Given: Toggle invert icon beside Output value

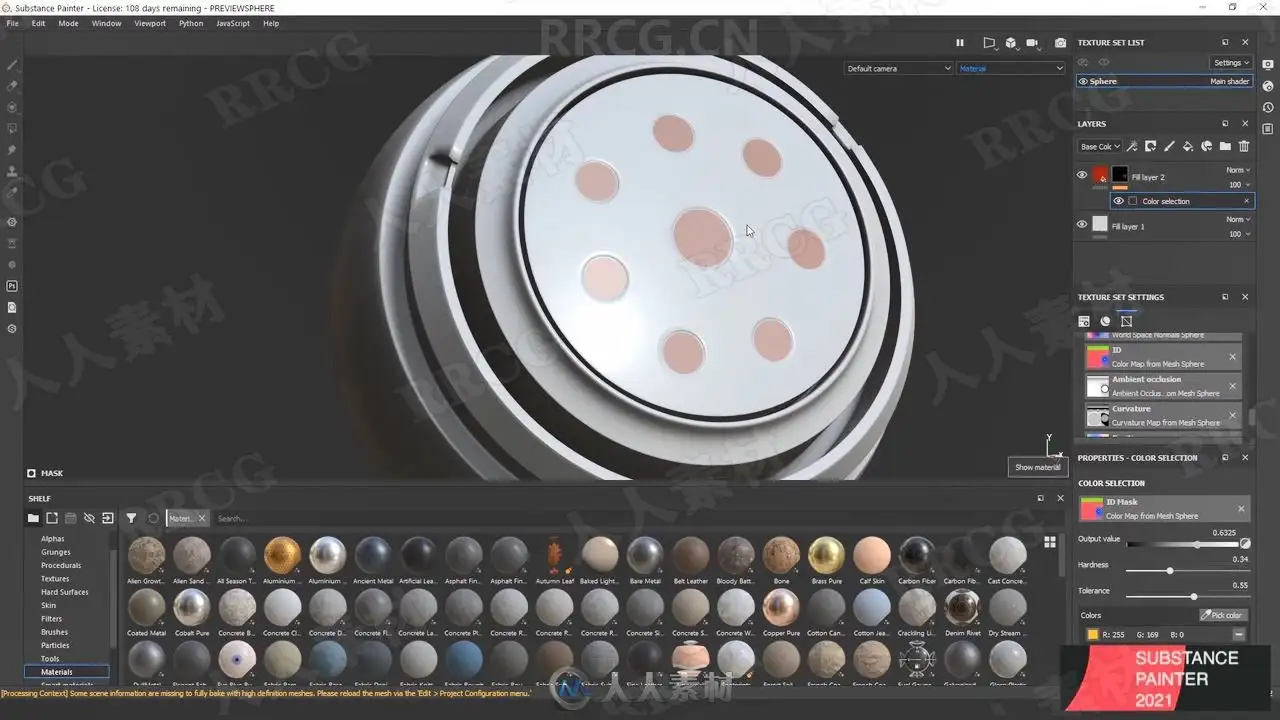Looking at the screenshot, I should [1245, 543].
